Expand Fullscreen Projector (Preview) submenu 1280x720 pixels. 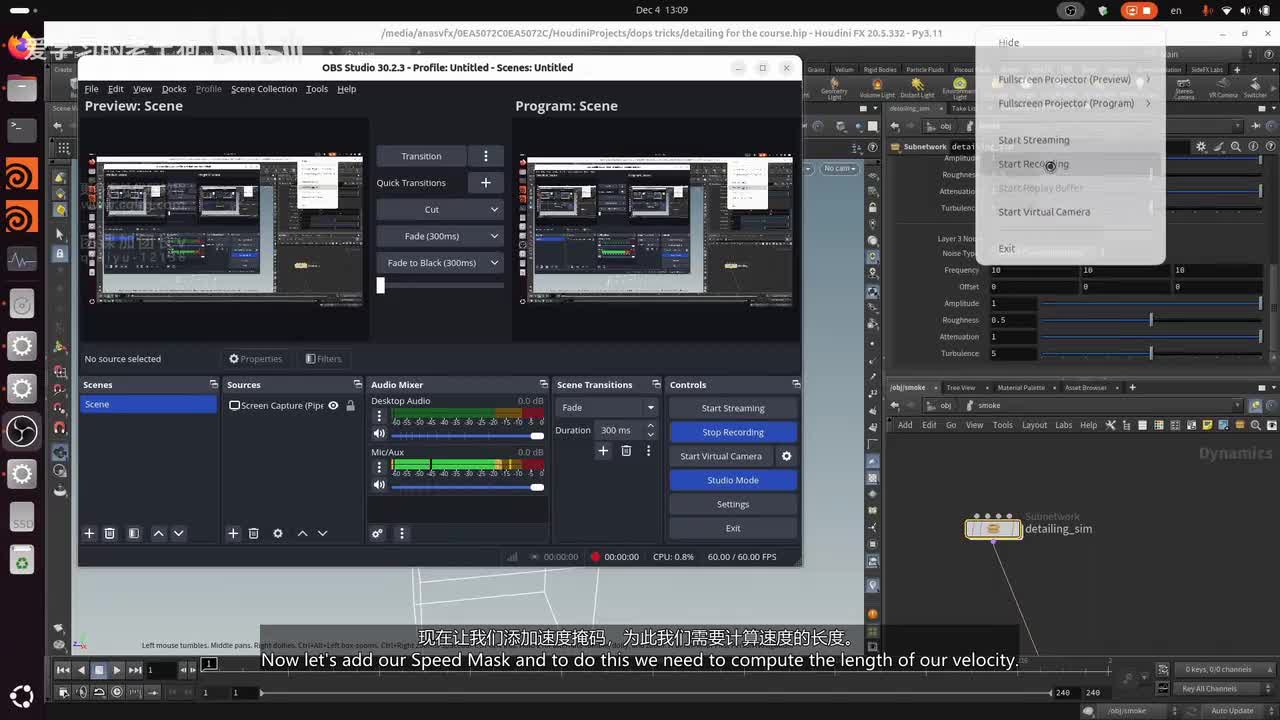point(1074,79)
